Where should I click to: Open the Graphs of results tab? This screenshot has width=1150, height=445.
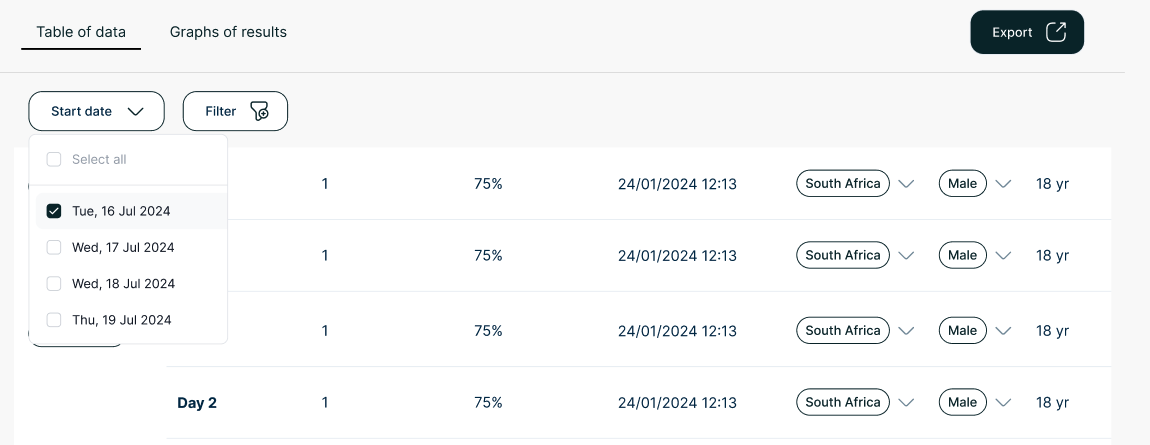[228, 32]
